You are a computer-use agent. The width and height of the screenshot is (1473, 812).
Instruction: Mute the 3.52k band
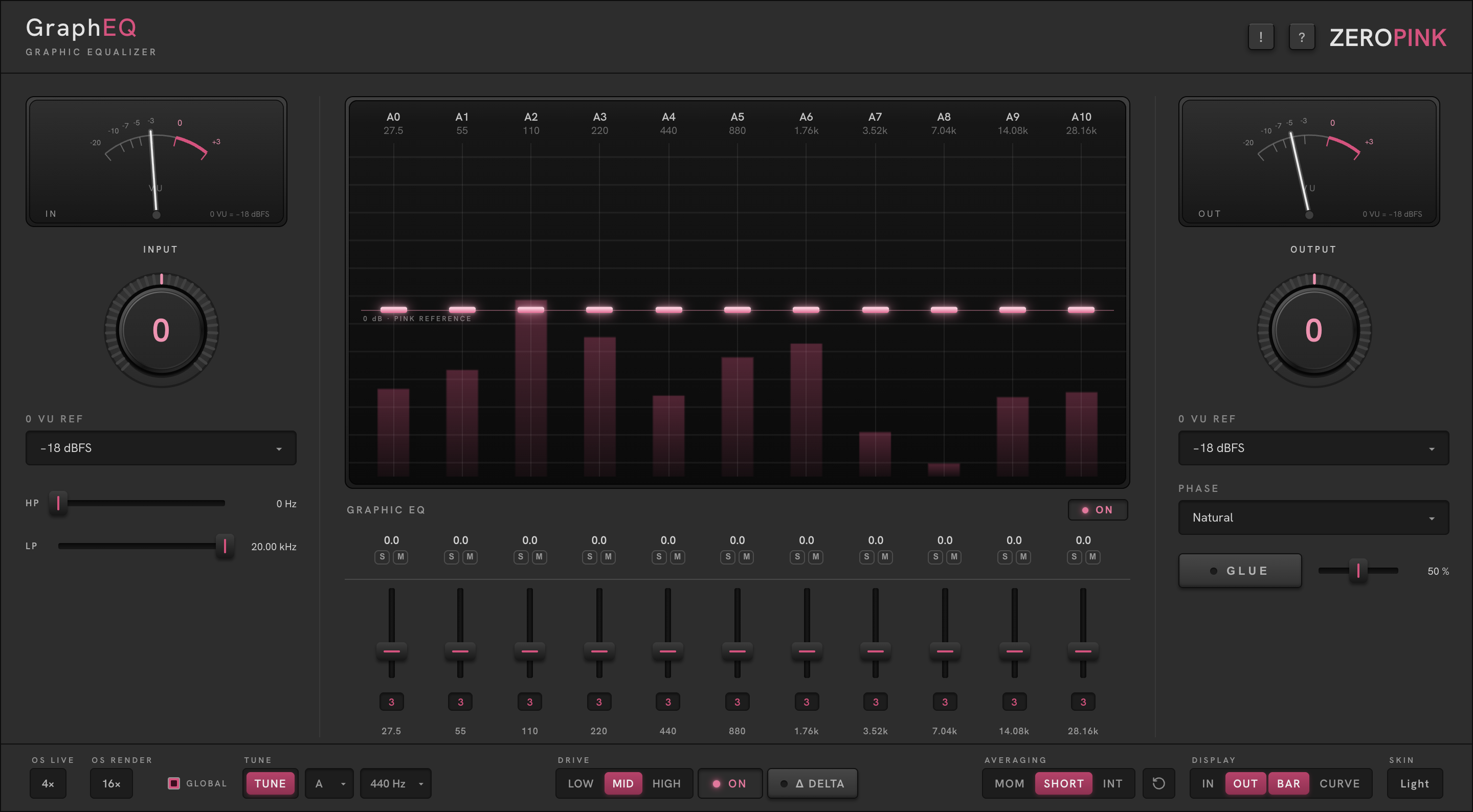pos(885,556)
